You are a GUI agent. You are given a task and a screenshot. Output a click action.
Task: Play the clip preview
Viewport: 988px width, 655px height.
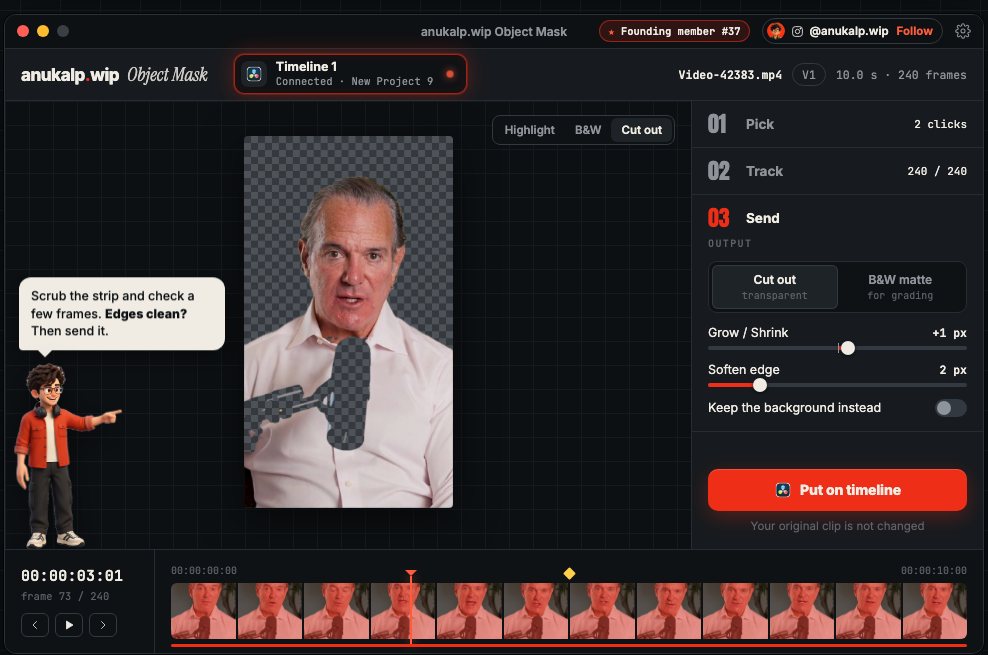(69, 625)
